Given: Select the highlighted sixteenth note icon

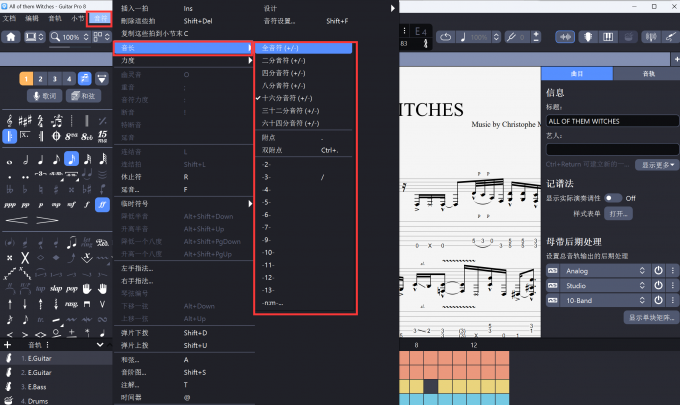Looking at the screenshot, I should point(72,159).
